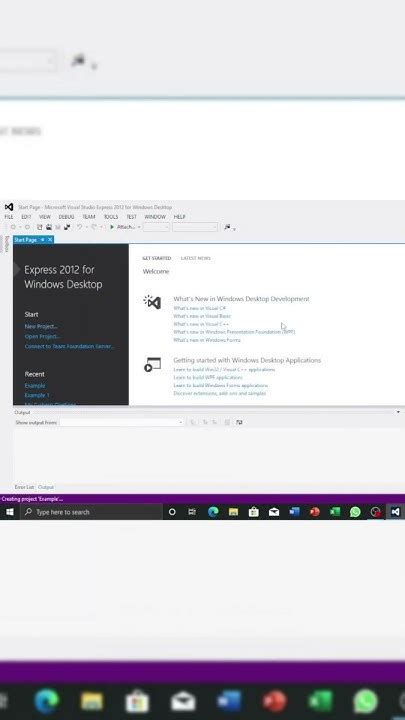The image size is (405, 720).
Task: Click the New Project toolbar icon
Action: pos(39,227)
